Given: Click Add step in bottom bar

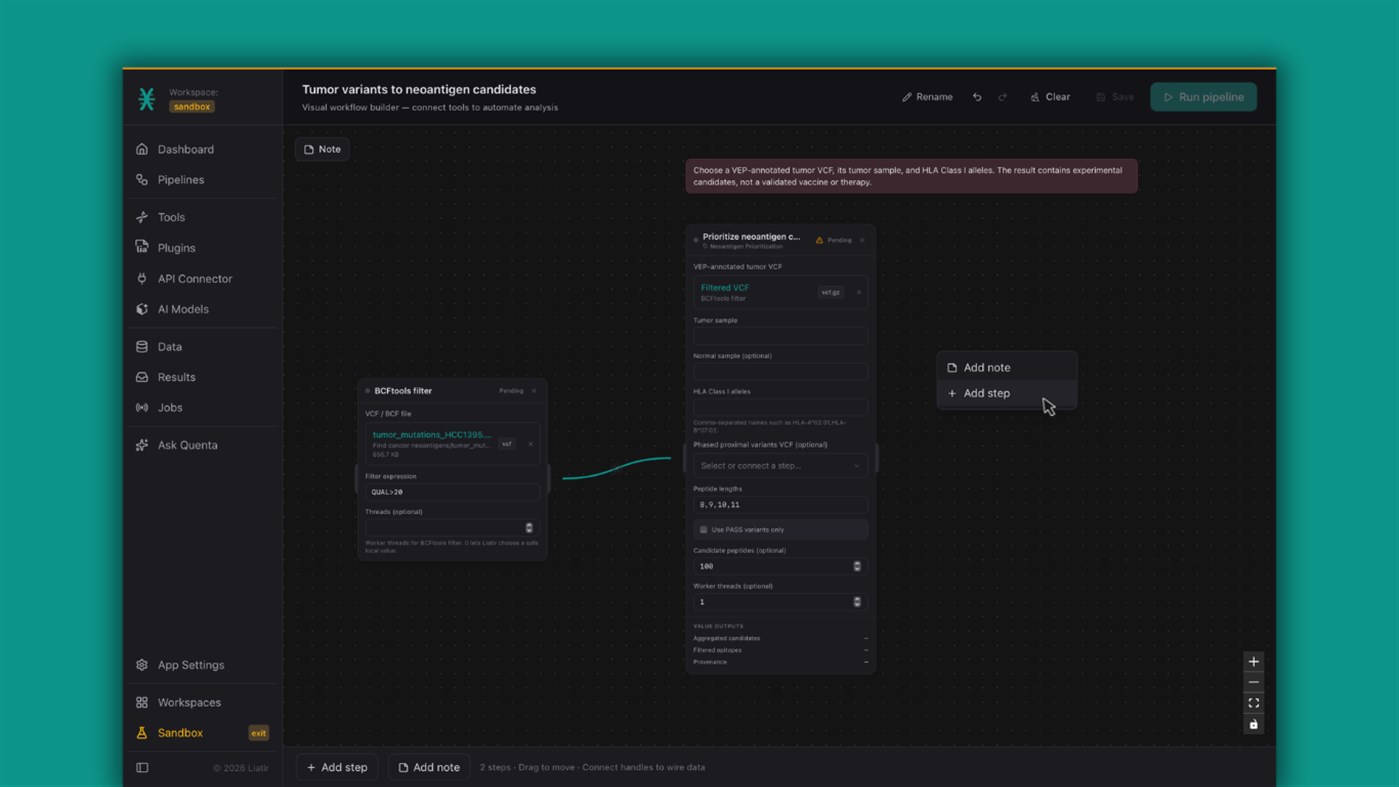Looking at the screenshot, I should pos(337,768).
